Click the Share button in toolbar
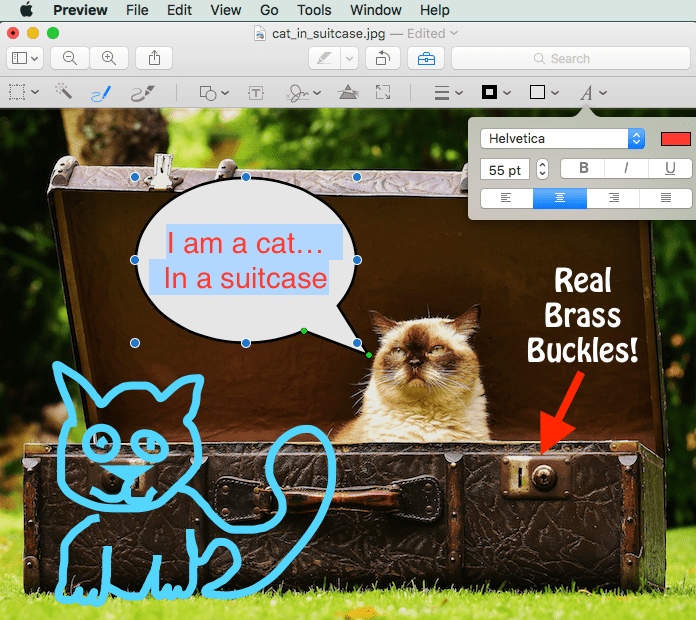This screenshot has height=620, width=696. tap(155, 58)
